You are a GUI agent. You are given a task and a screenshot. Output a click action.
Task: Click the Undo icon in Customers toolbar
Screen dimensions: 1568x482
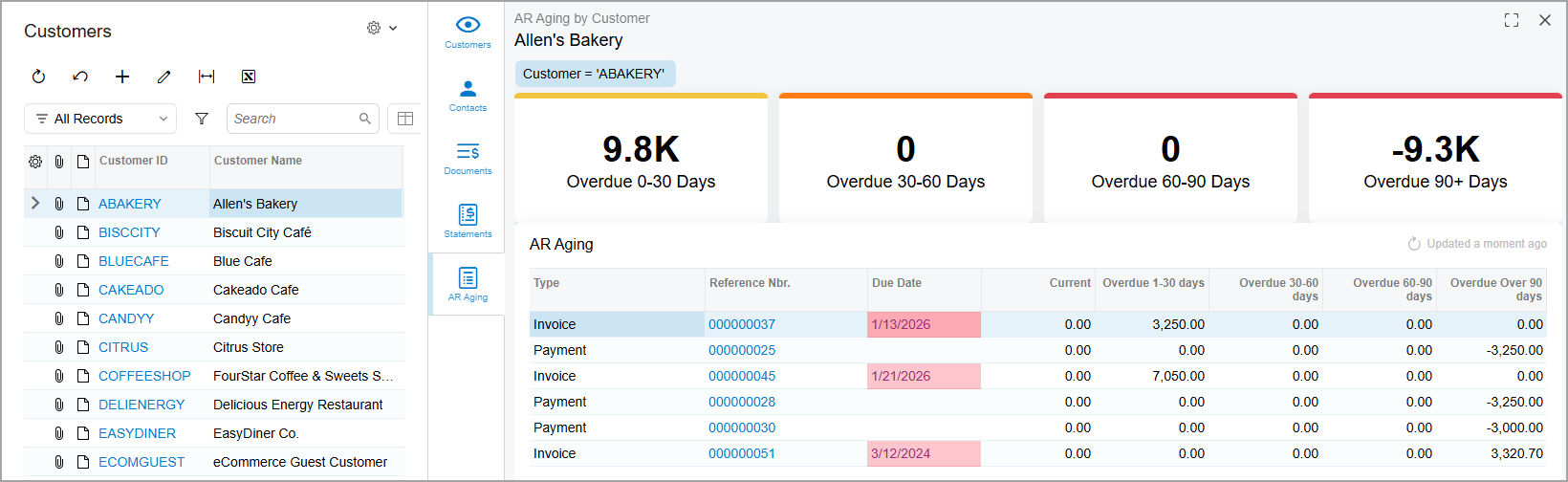(x=80, y=77)
